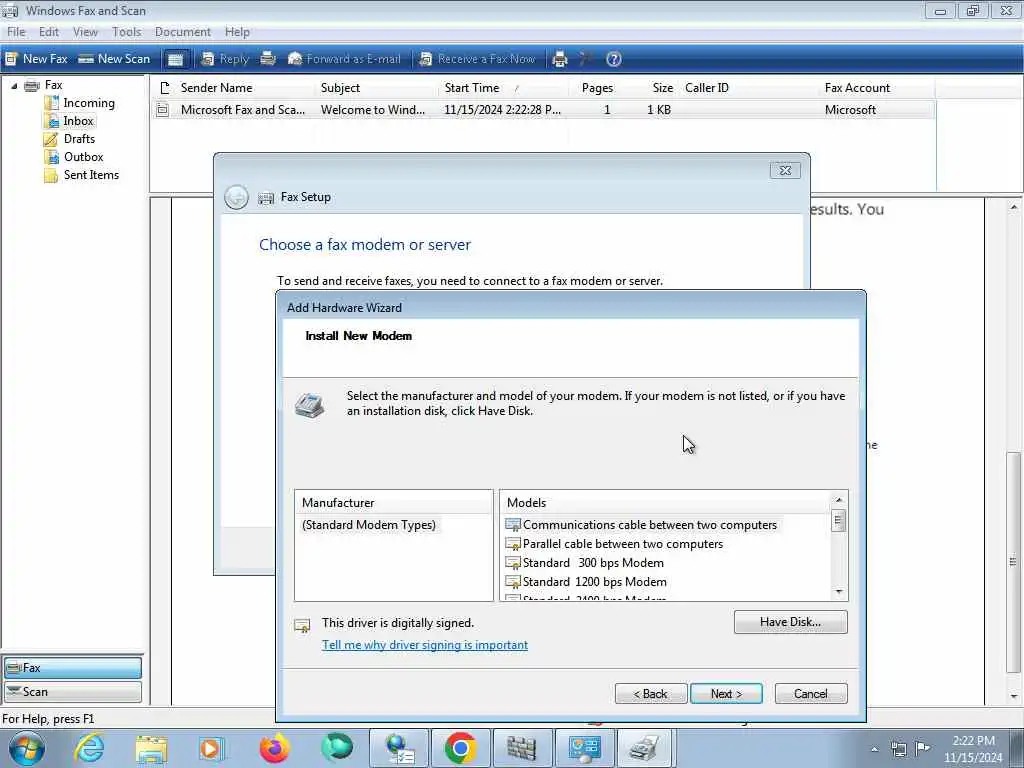This screenshot has height=768, width=1024.
Task: Open the Help menu
Action: 237,32
